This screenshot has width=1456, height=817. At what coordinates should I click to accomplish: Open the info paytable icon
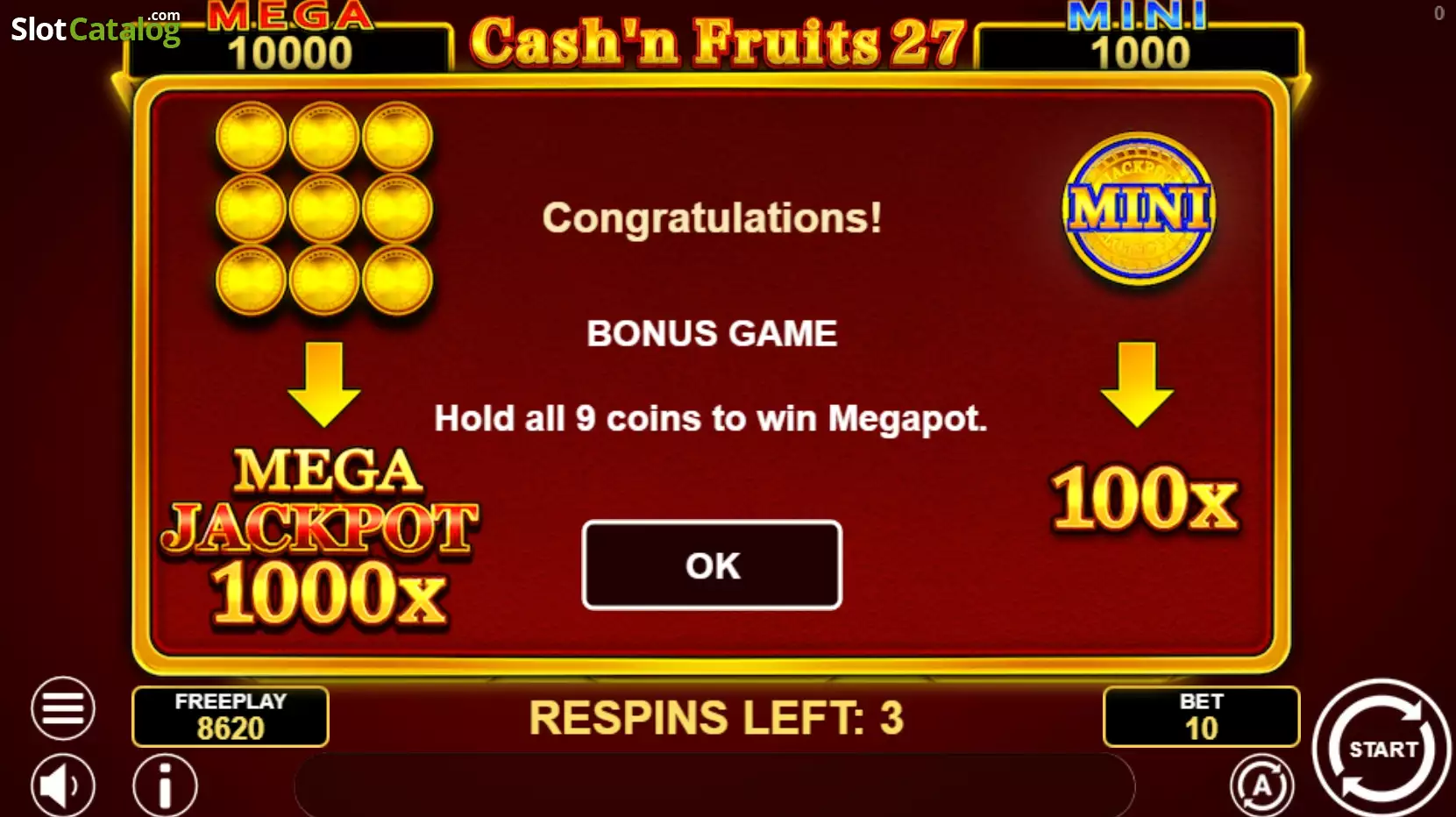click(165, 785)
